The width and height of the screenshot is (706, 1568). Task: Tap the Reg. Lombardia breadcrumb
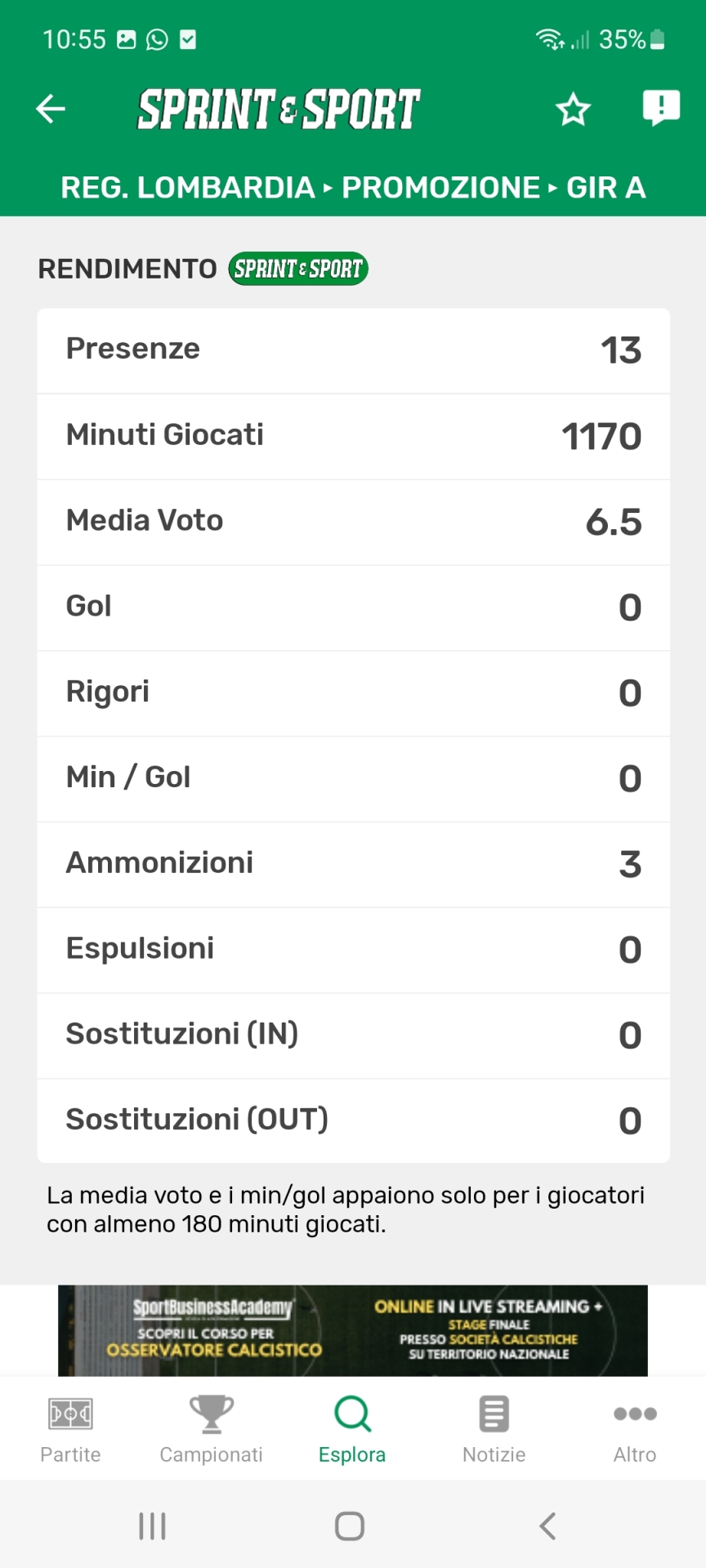coord(187,188)
